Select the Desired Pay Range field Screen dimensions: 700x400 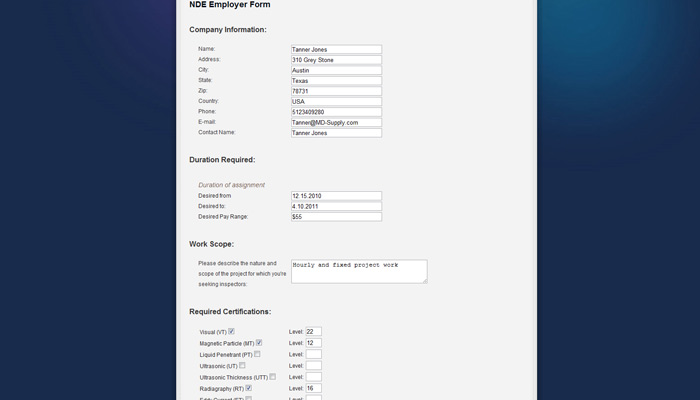[x=336, y=217]
